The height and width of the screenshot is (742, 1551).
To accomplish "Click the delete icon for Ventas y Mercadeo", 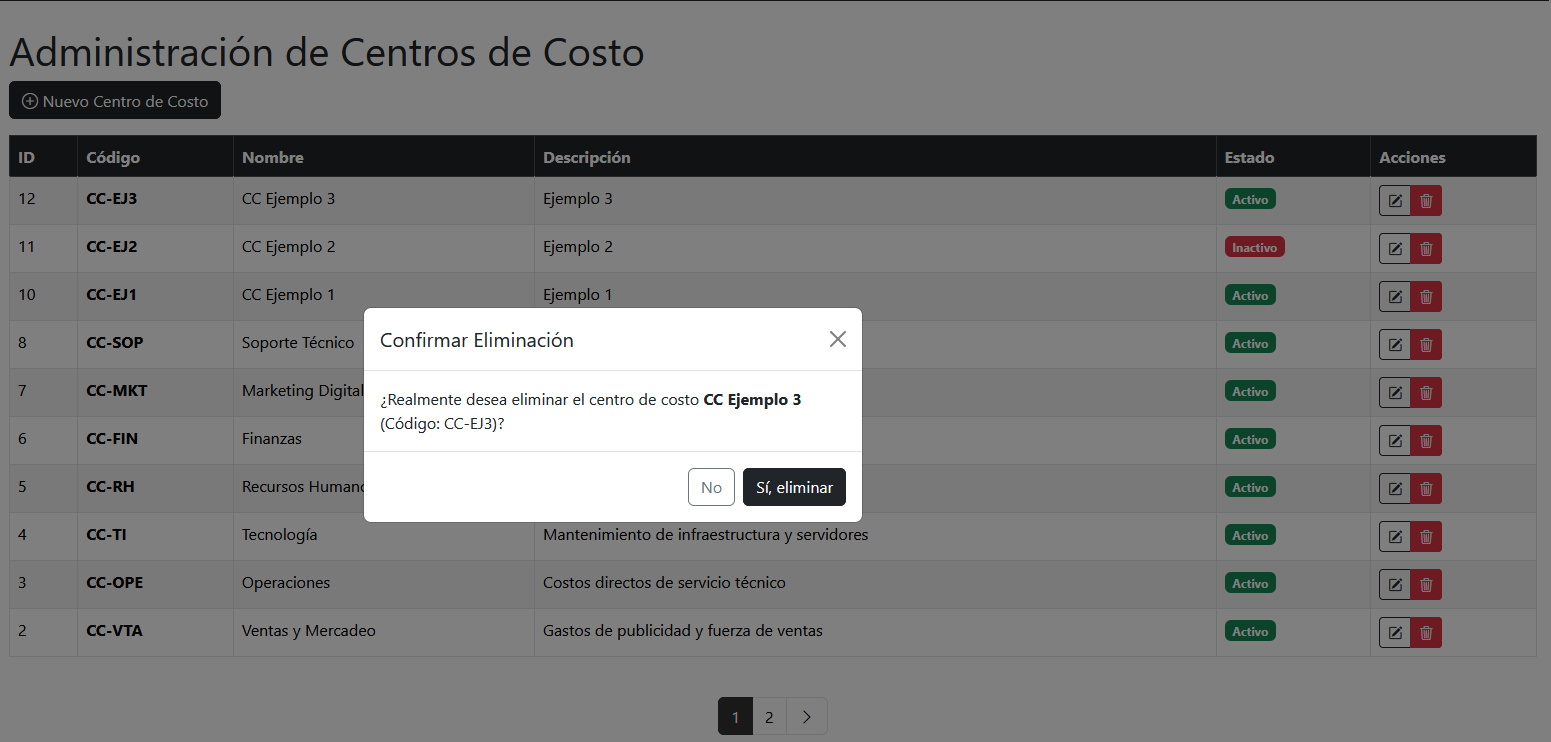I will [1426, 631].
